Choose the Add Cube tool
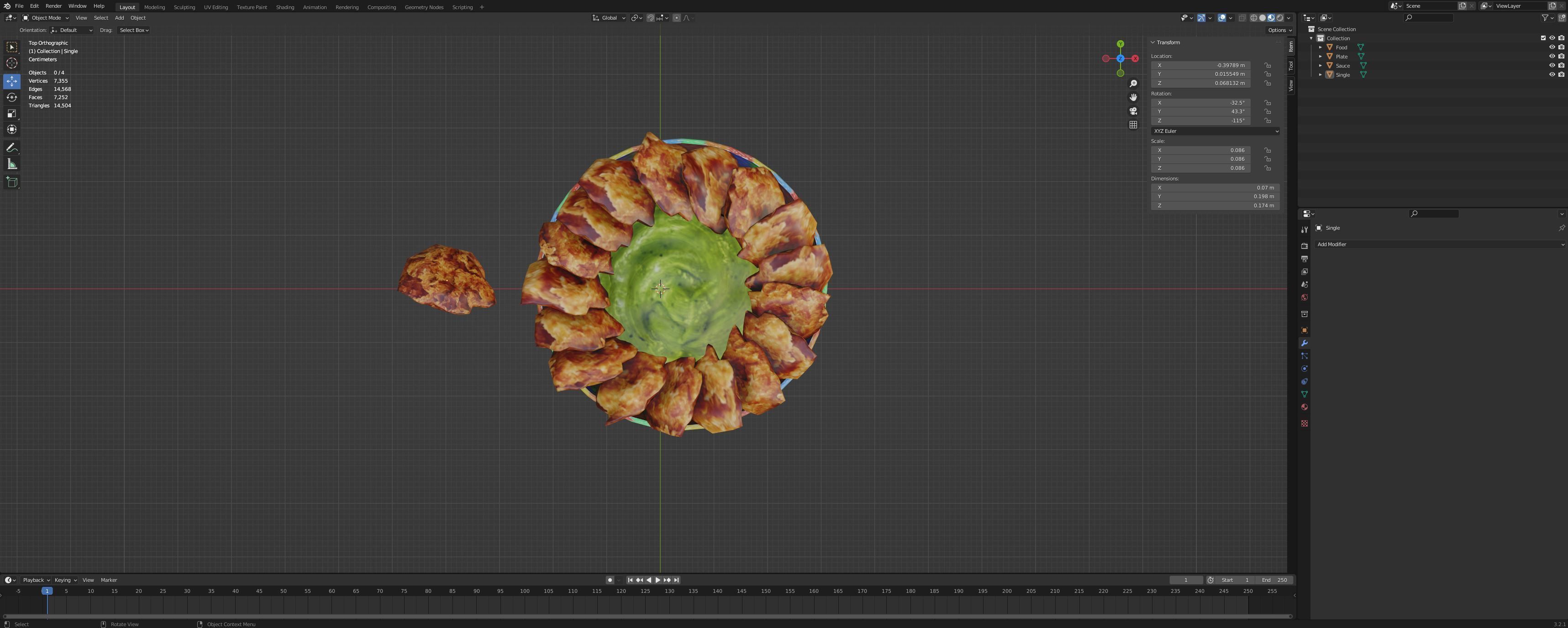 pos(11,182)
